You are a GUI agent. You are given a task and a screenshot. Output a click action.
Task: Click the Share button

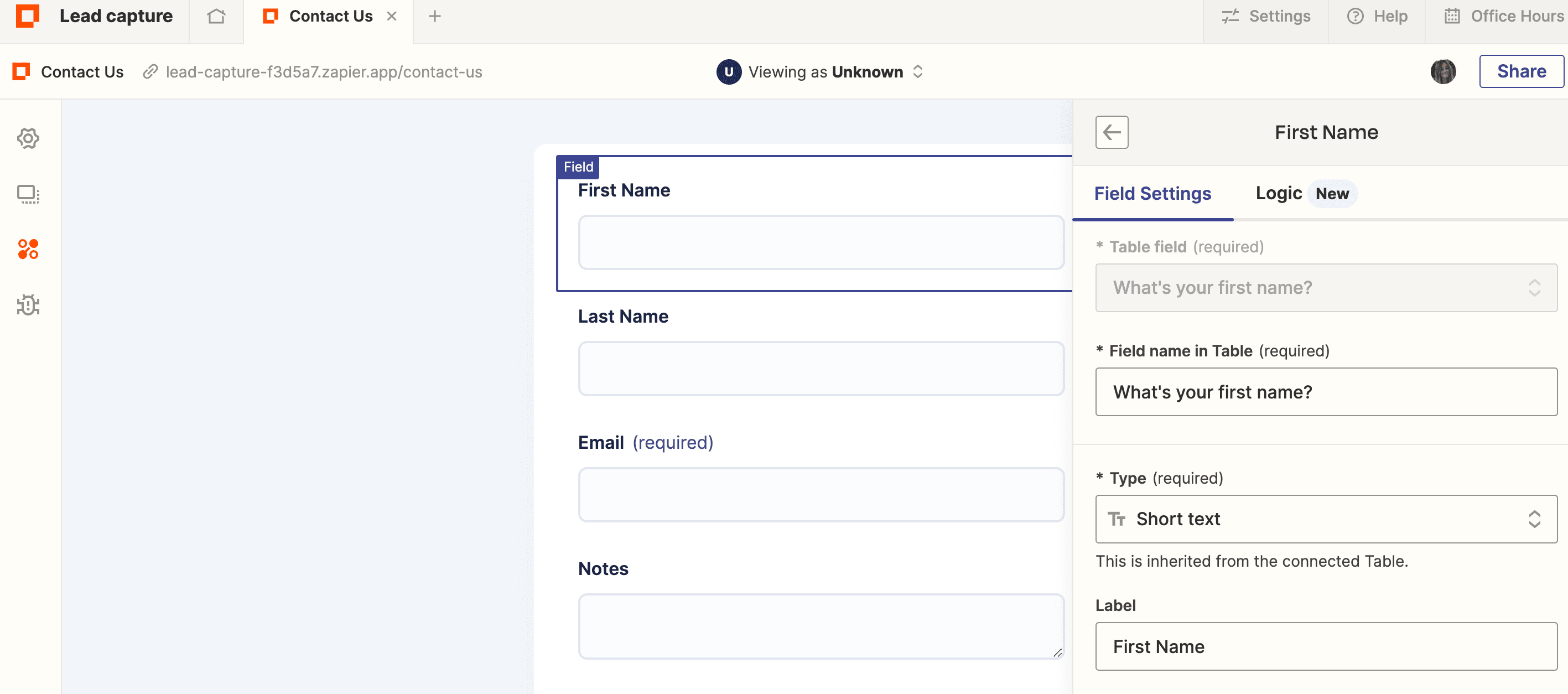[1521, 71]
